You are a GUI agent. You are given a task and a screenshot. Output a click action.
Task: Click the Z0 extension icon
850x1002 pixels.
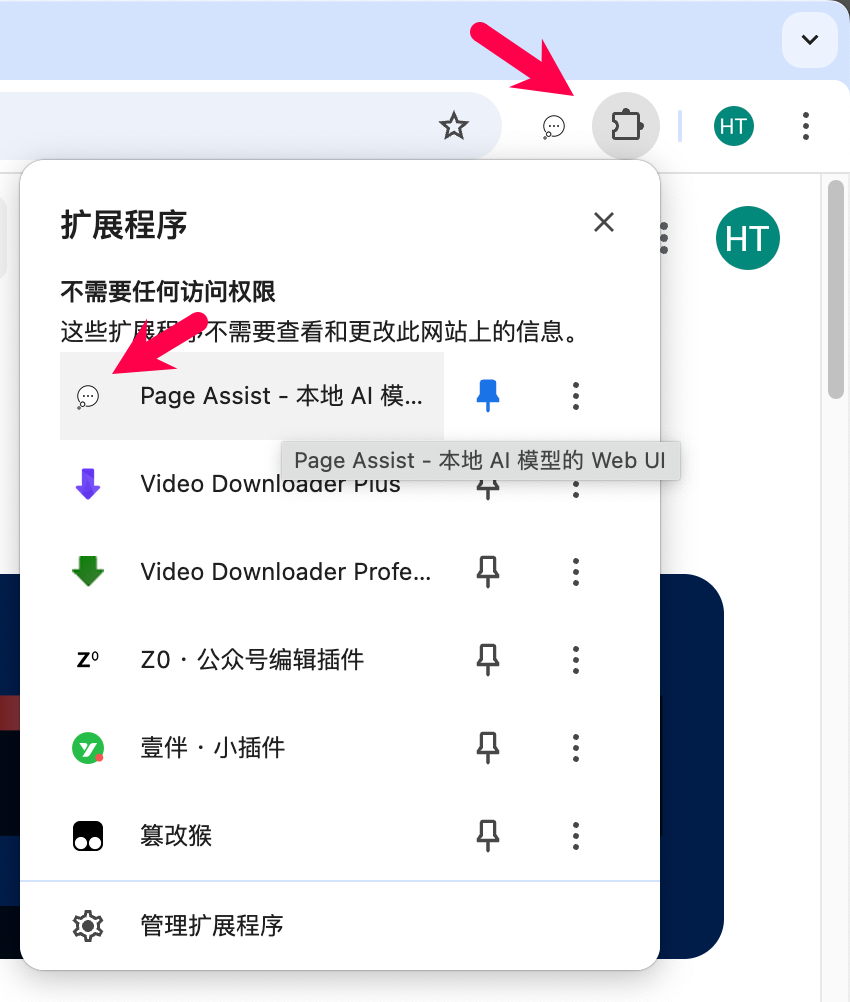tap(88, 659)
